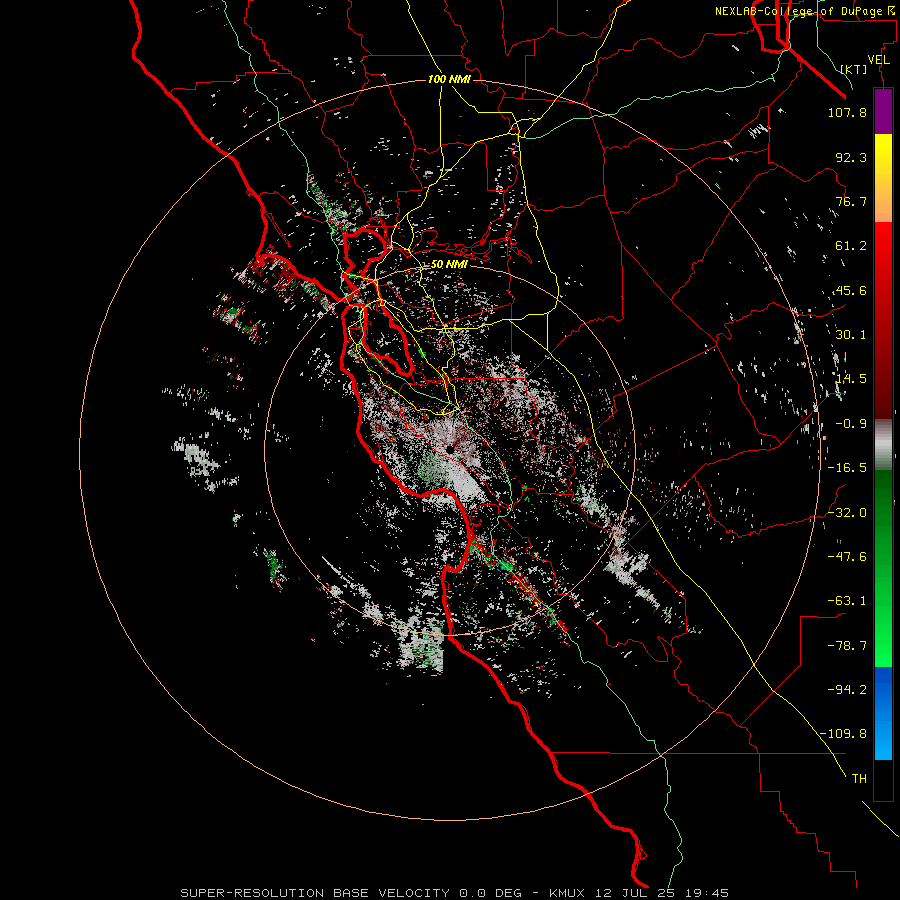Select the -78.7 scale value
The width and height of the screenshot is (900, 900).
tap(847, 646)
